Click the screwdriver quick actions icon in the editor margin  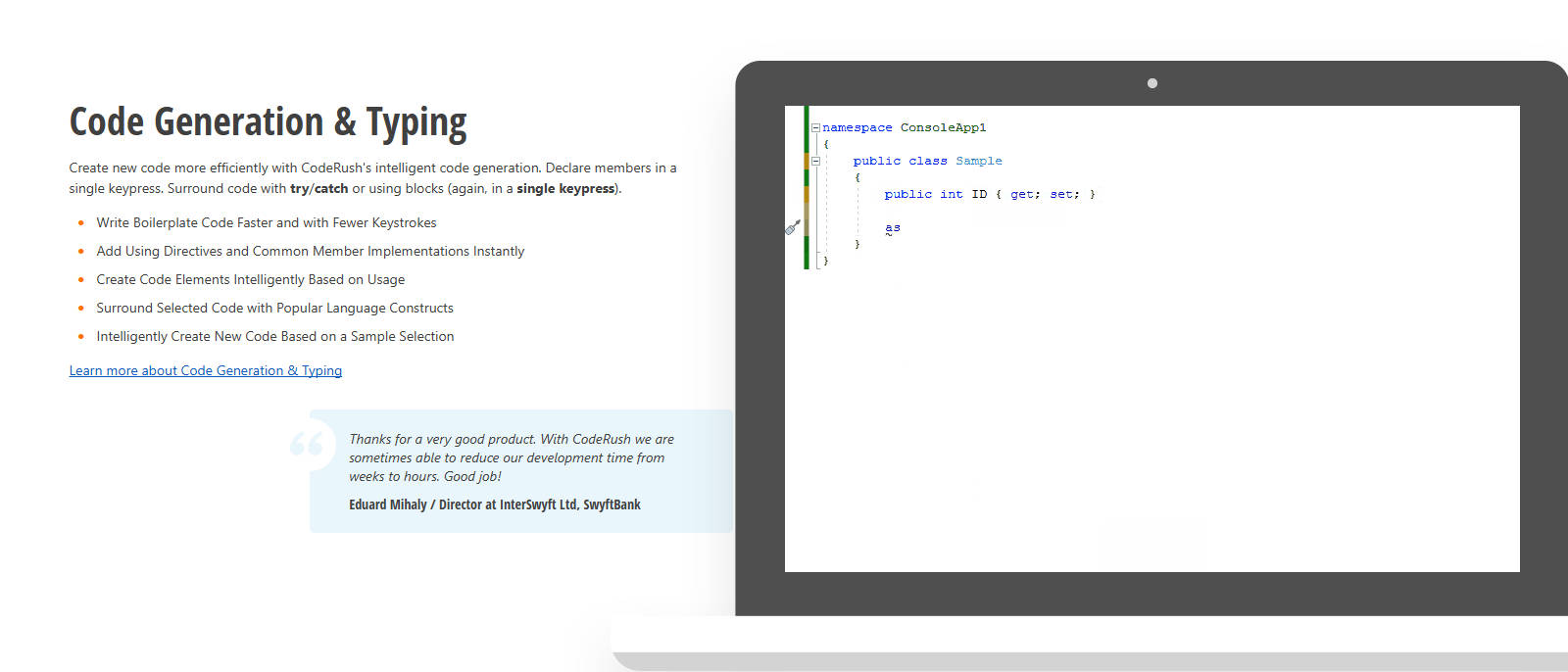click(793, 227)
